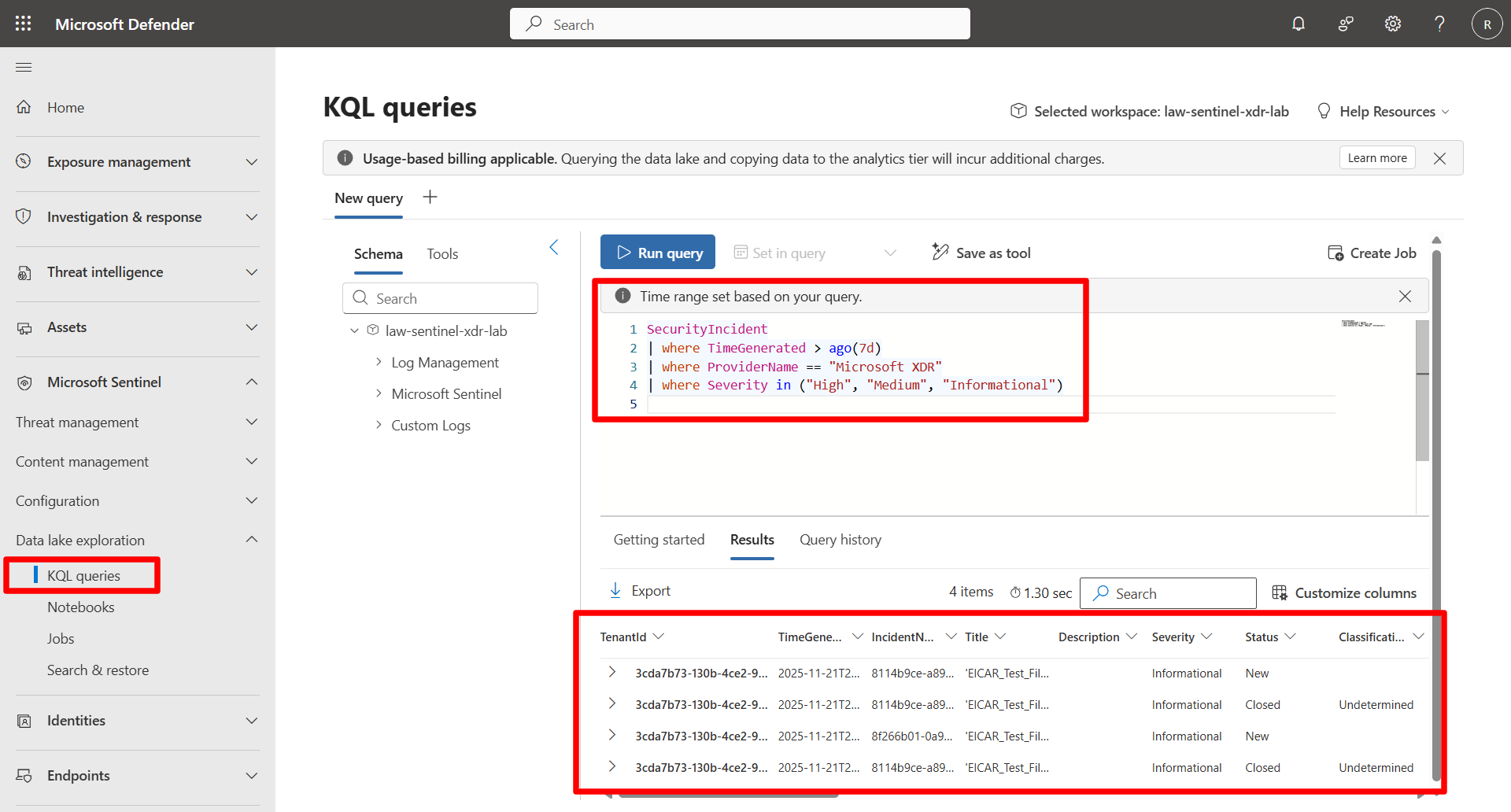Open the settings gear icon
Viewport: 1511px width, 812px height.
click(1393, 24)
